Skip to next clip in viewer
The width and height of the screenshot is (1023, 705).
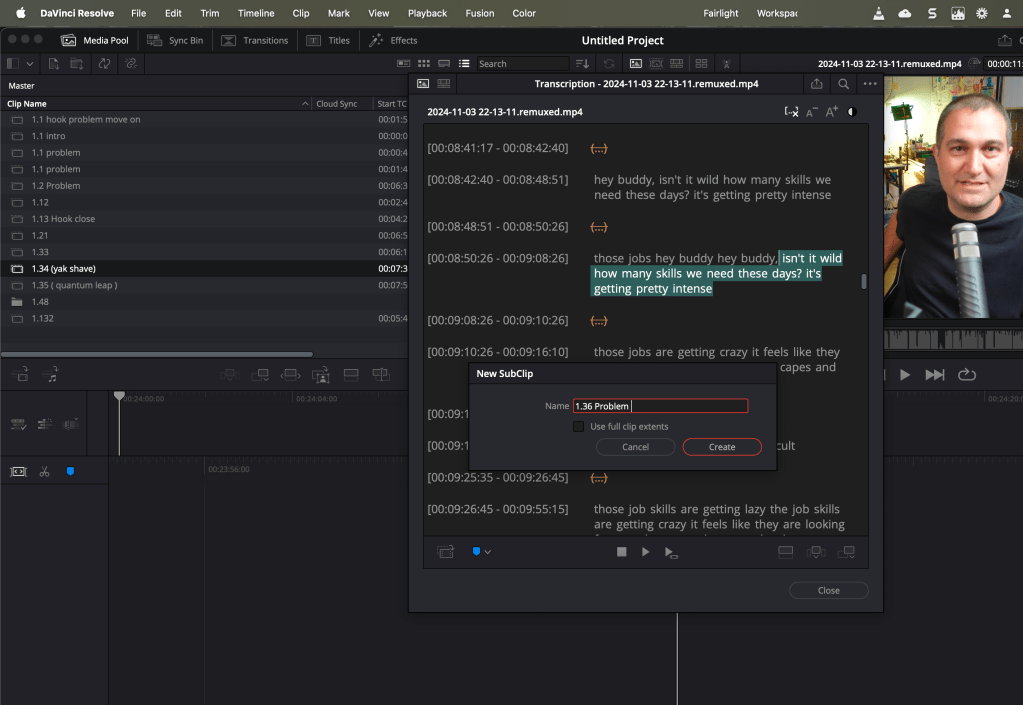tap(934, 374)
